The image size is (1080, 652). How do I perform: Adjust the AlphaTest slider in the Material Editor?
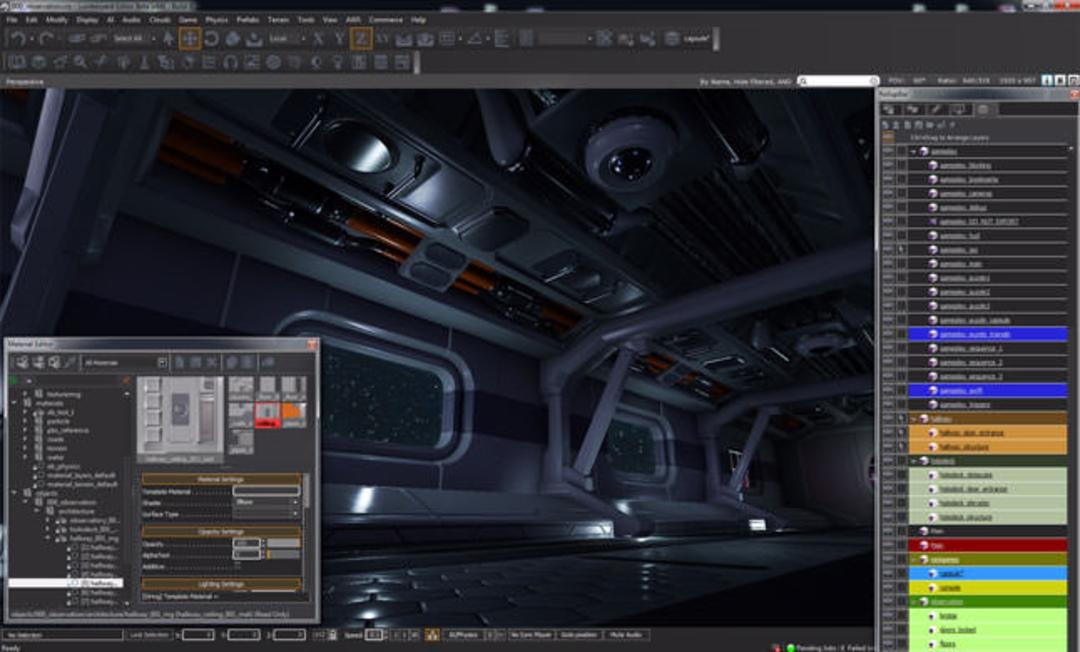[x=283, y=554]
